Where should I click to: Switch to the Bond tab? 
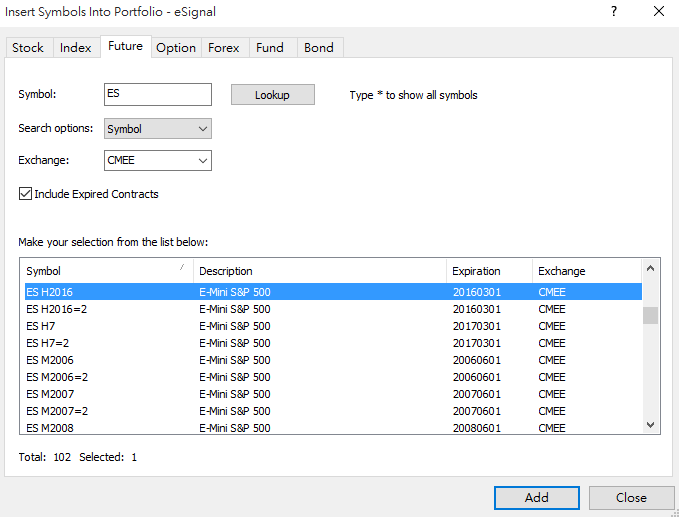(x=319, y=48)
